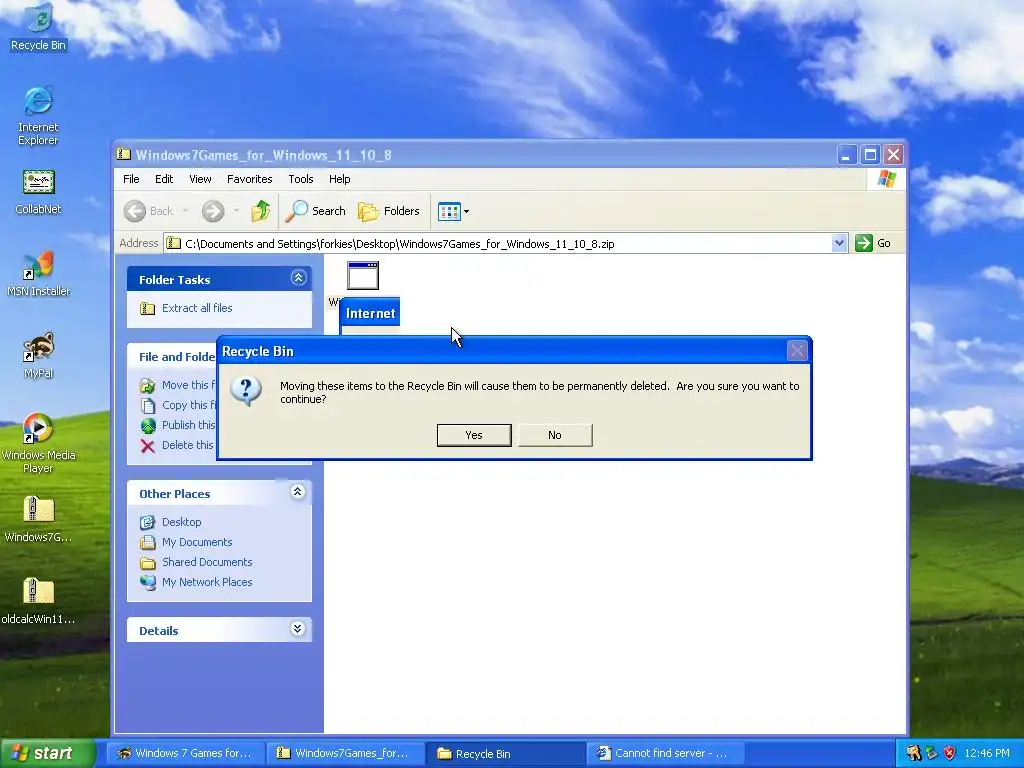
Task: Confirm deletion with the Yes button
Action: [x=474, y=435]
